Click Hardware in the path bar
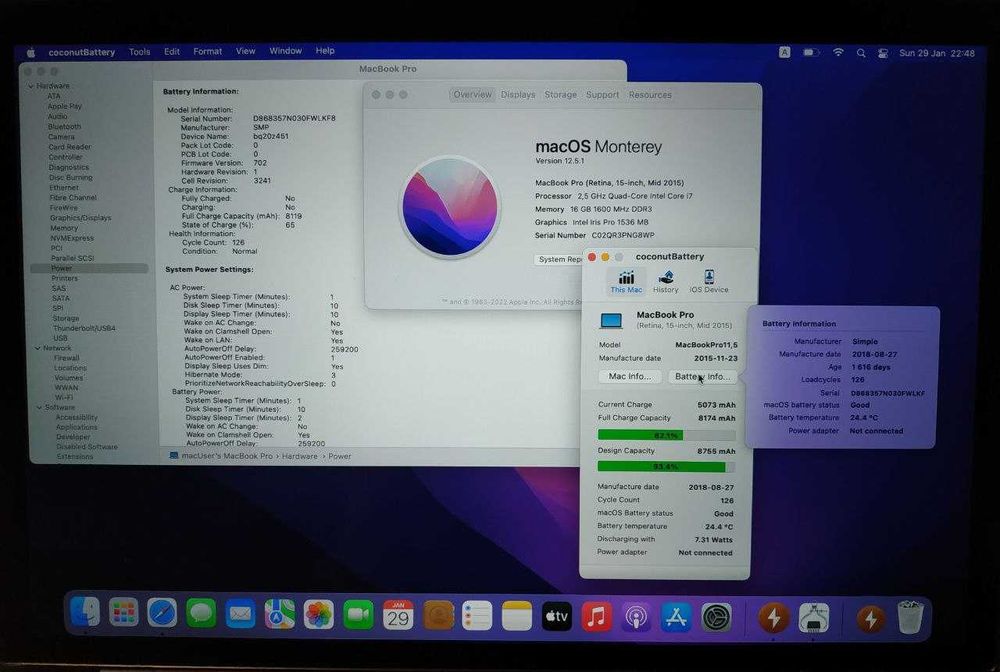This screenshot has width=1000, height=672. pos(300,457)
